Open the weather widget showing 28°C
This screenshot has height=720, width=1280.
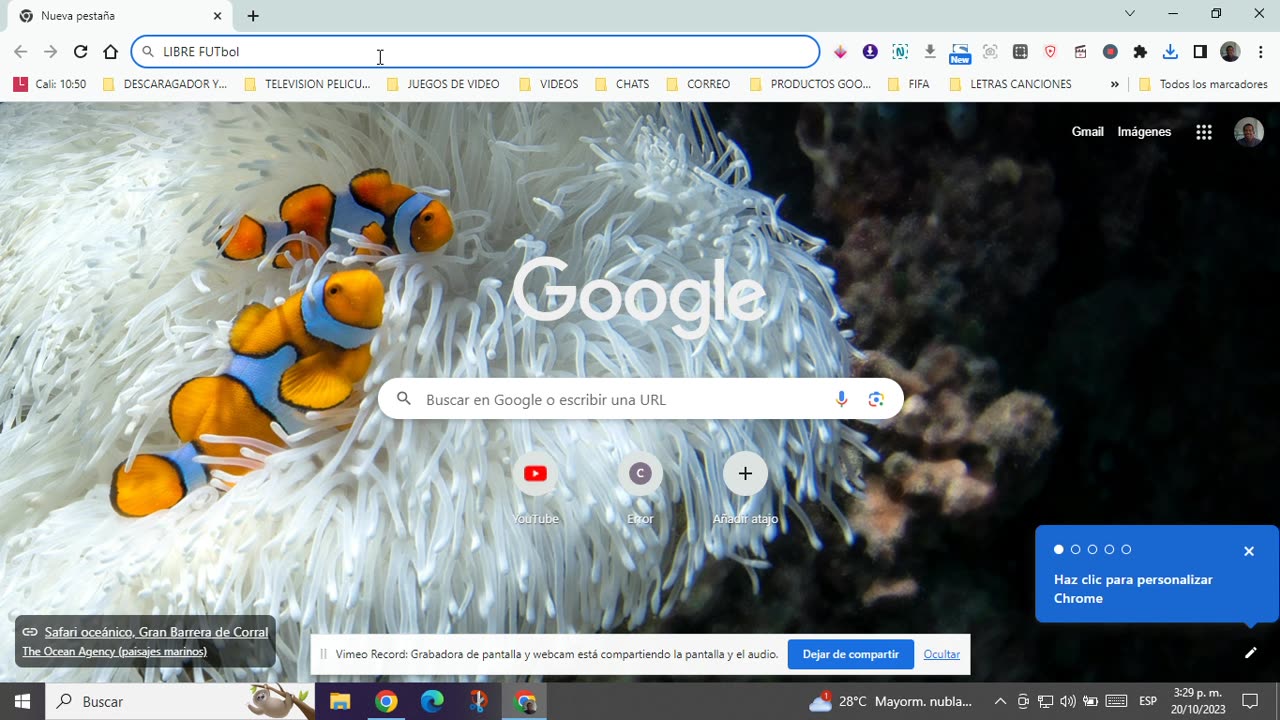(x=890, y=702)
